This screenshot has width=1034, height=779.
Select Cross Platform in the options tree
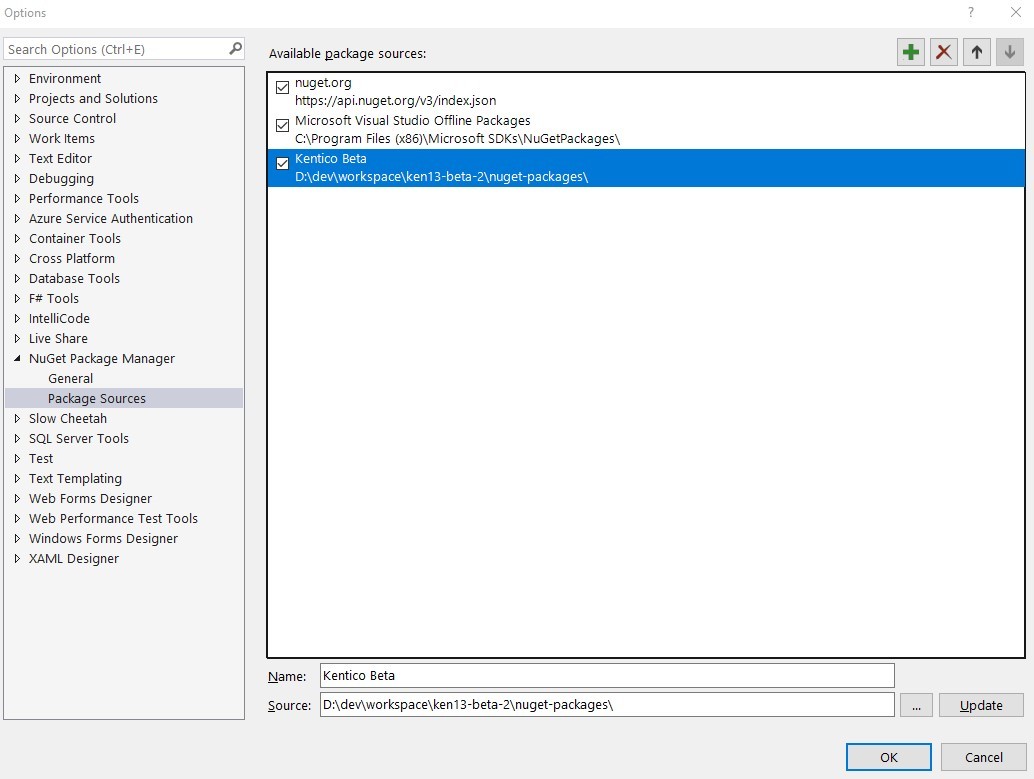click(72, 259)
